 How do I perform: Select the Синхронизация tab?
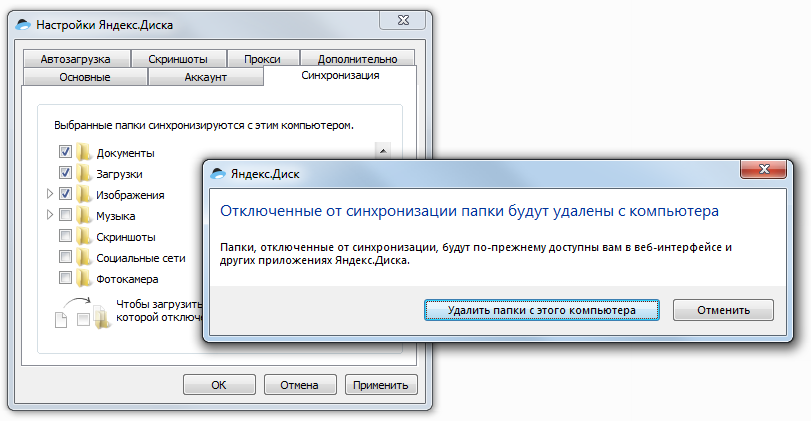(340, 76)
